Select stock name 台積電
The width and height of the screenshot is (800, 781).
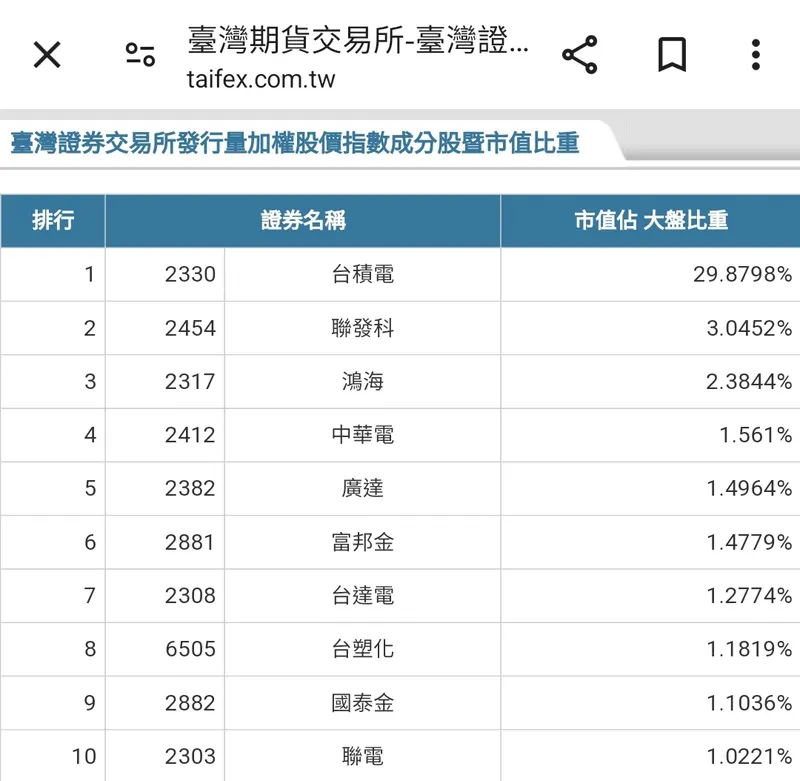(x=363, y=274)
